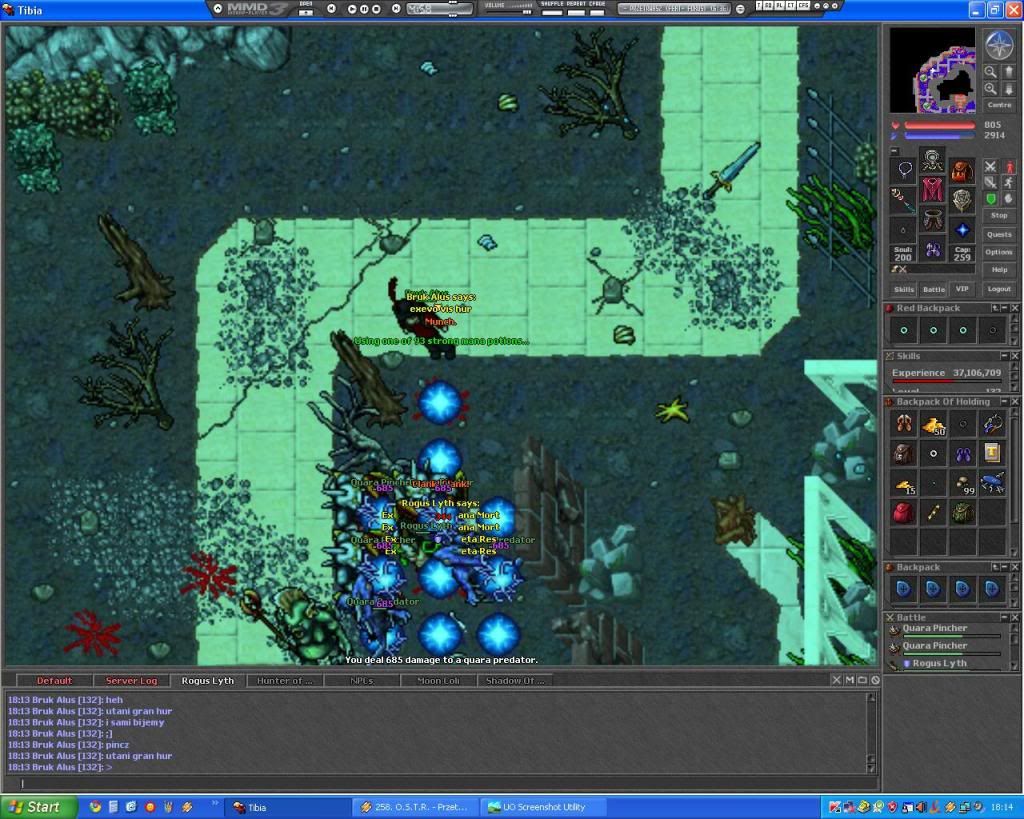Close the Backpack Of Holding panel
Image resolution: width=1024 pixels, height=819 pixels.
pyautogui.click(x=1015, y=402)
